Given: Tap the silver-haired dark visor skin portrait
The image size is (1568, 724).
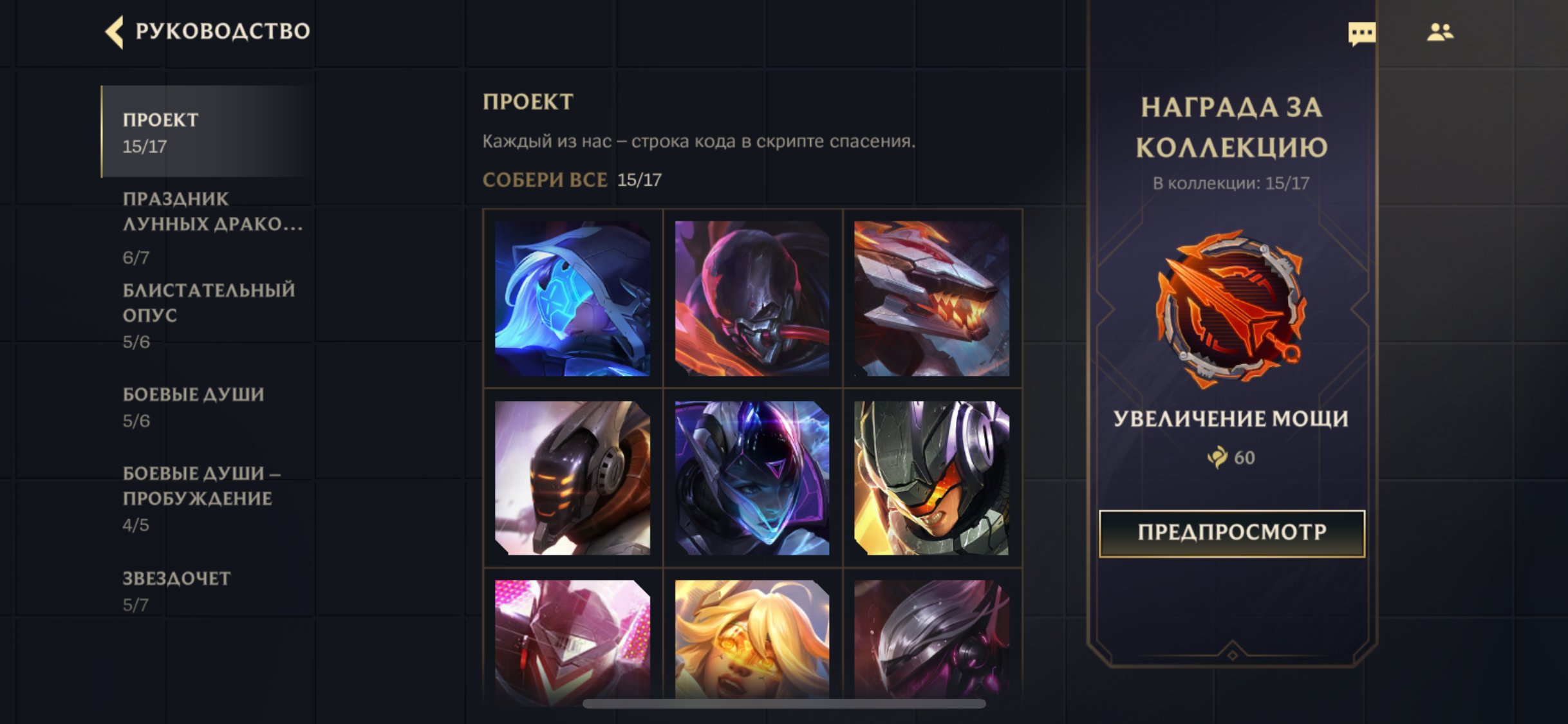Looking at the screenshot, I should click(x=931, y=640).
